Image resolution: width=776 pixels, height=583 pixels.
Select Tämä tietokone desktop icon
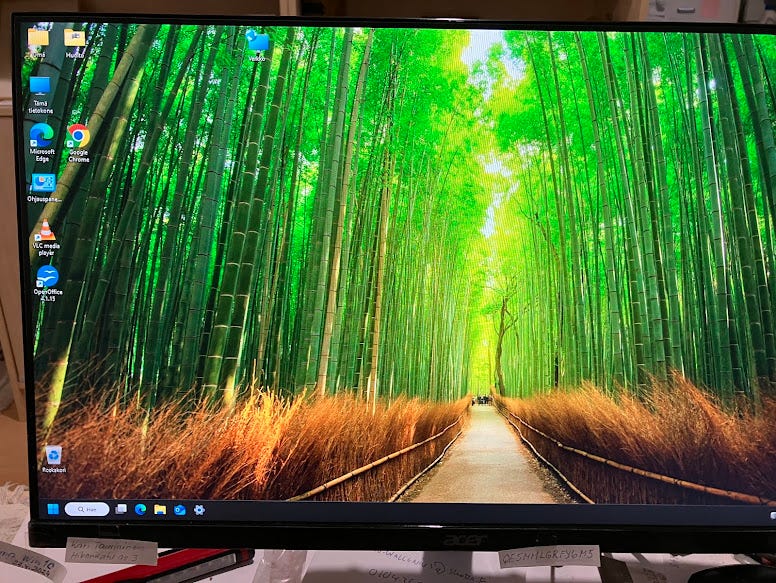pos(40,96)
